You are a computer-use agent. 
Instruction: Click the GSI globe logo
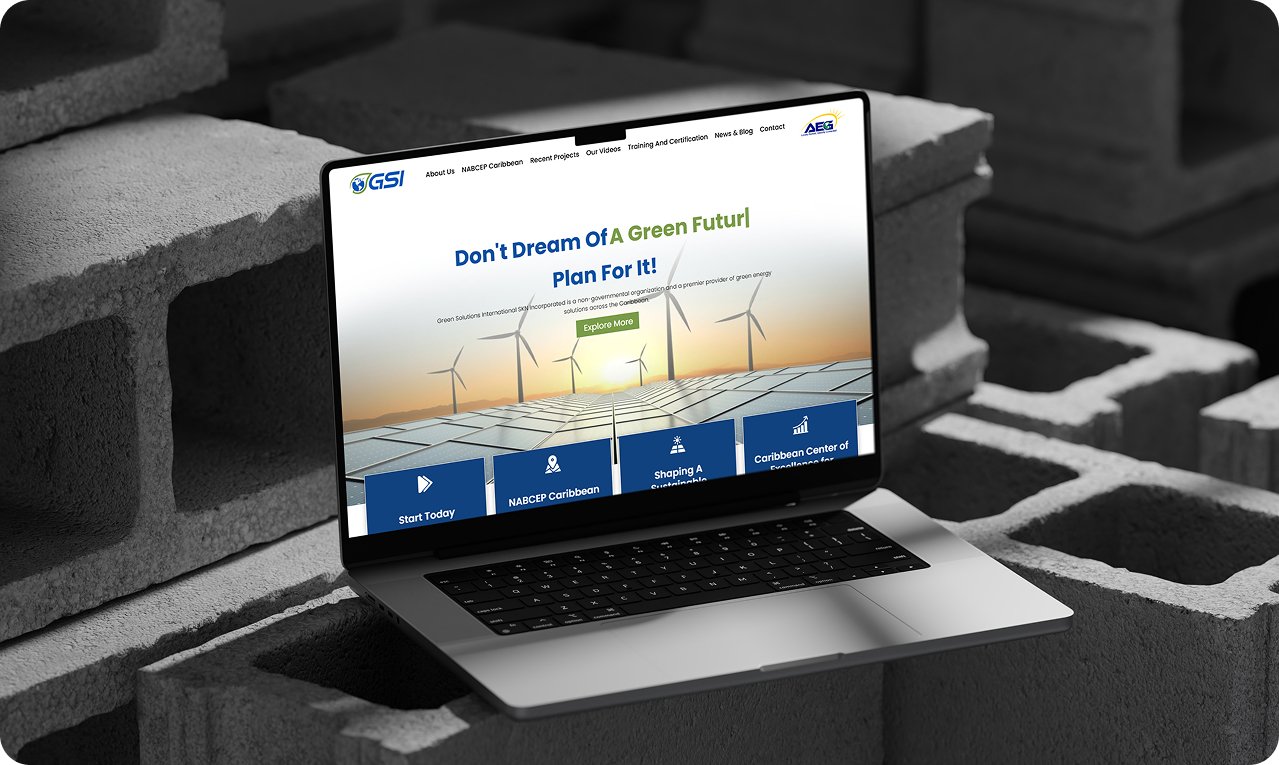(x=378, y=182)
